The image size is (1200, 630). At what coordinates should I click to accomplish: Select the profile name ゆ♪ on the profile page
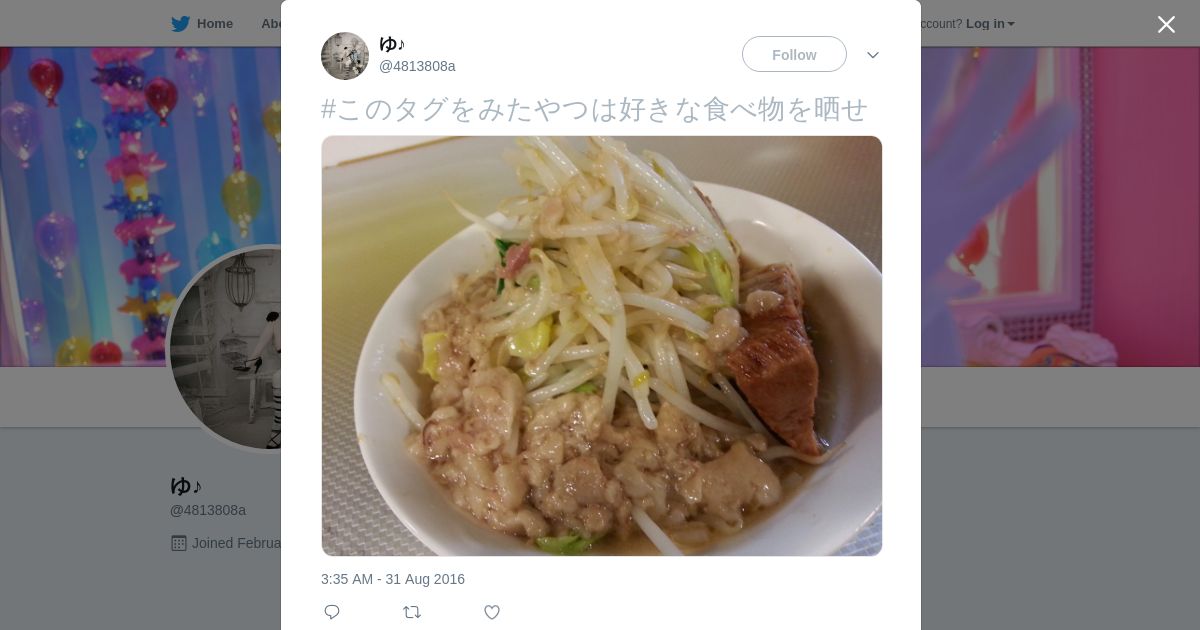tap(186, 486)
